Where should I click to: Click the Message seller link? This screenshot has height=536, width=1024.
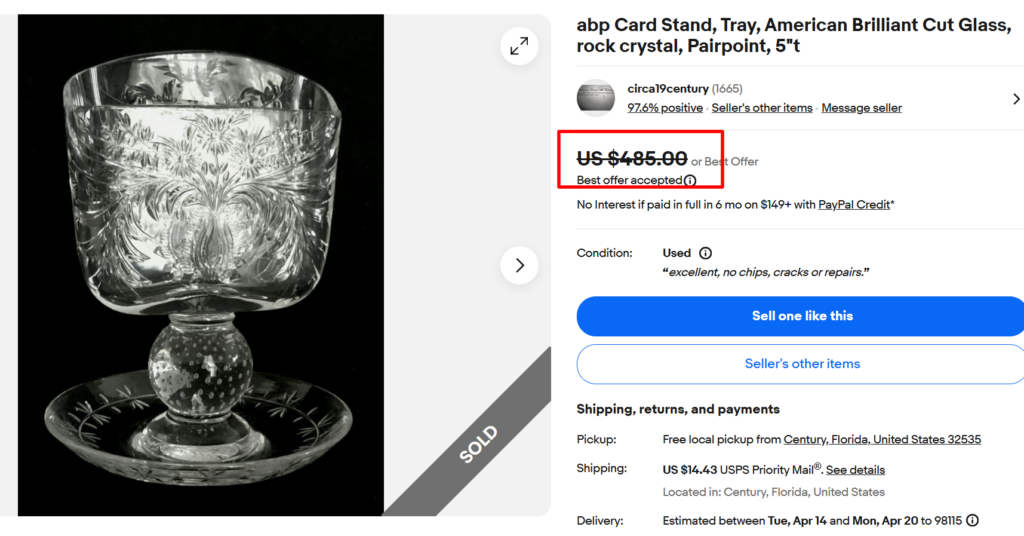[x=861, y=108]
